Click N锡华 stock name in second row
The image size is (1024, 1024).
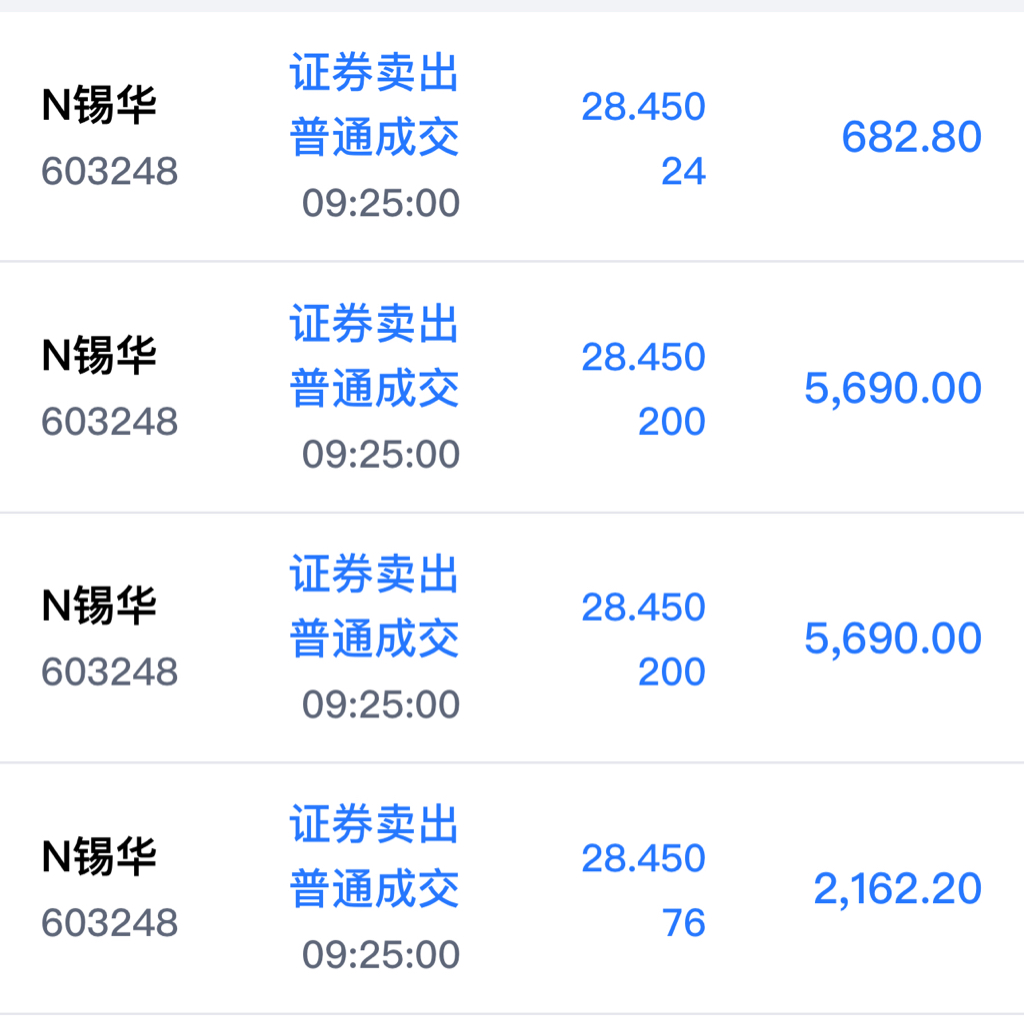coord(99,356)
